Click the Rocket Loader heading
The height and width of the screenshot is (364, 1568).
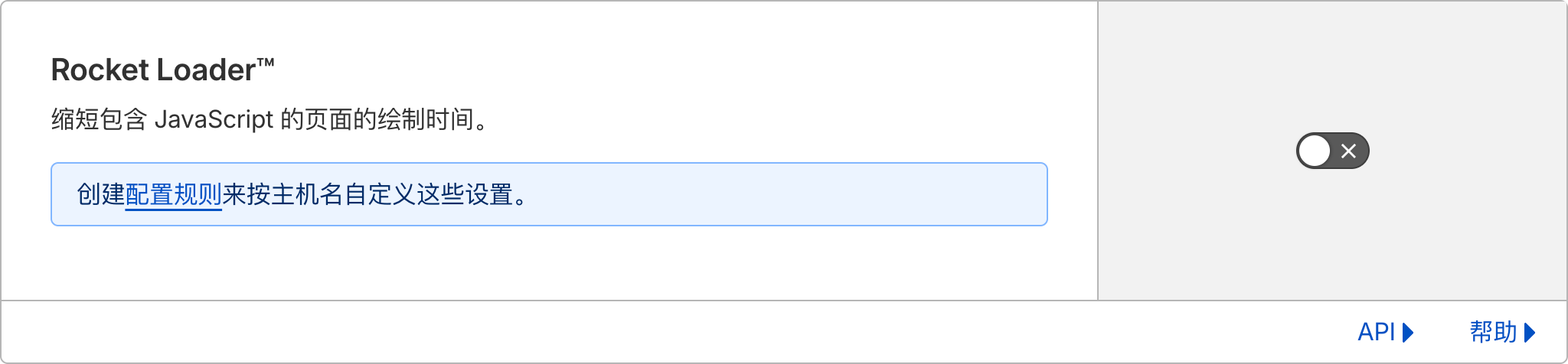[x=153, y=70]
